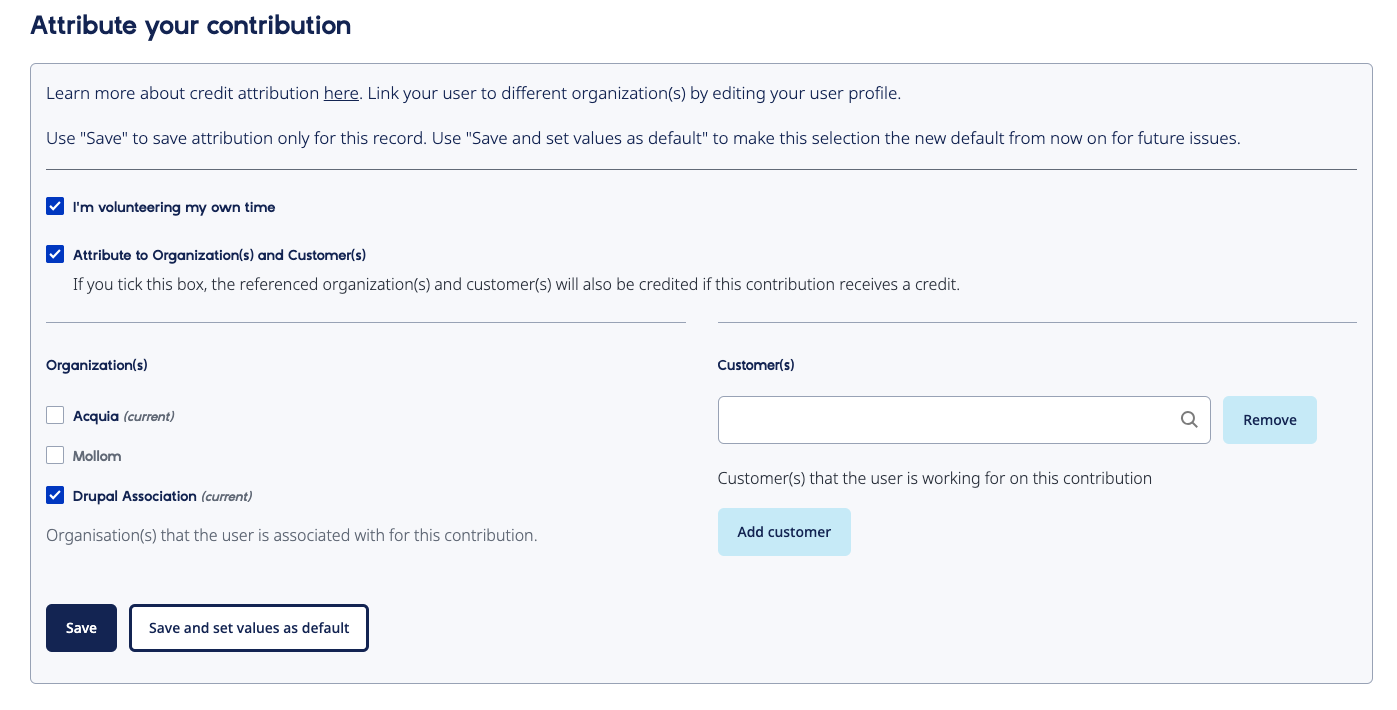Disable "I'm volunteering my own time"
Screen dimensions: 1397x710
(55, 206)
